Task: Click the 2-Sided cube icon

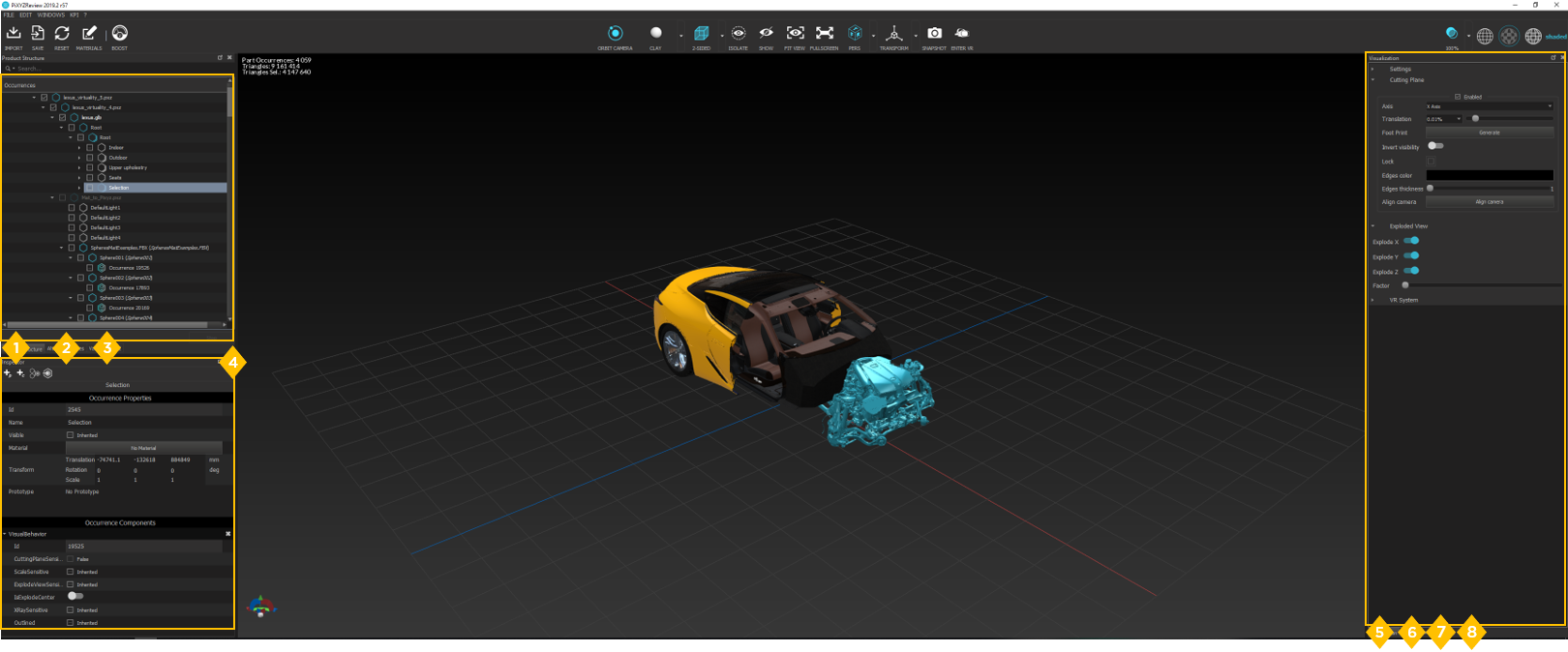Action: pyautogui.click(x=702, y=33)
